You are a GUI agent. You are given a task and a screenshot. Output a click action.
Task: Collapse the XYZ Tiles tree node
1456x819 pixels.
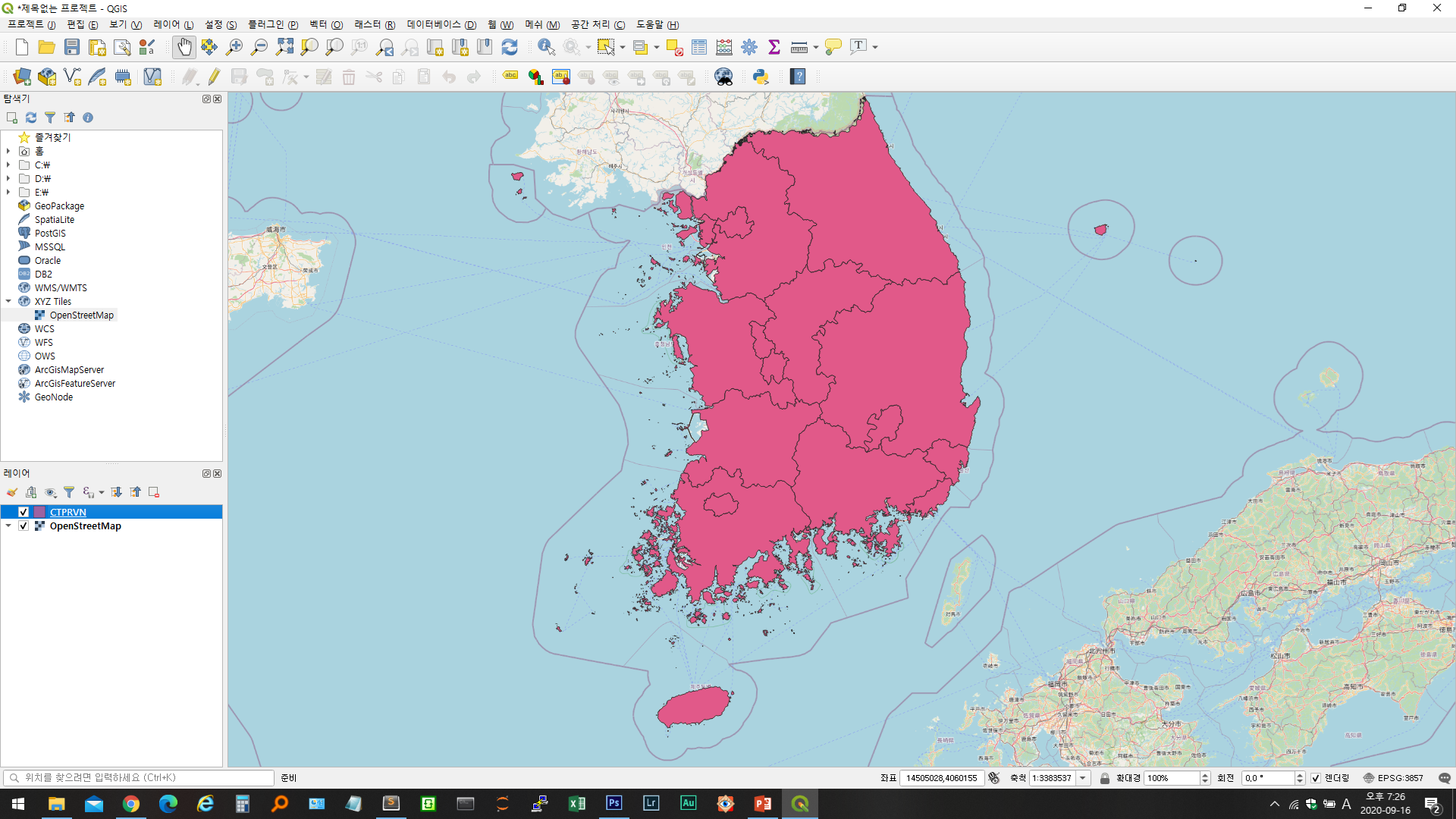pyautogui.click(x=8, y=302)
